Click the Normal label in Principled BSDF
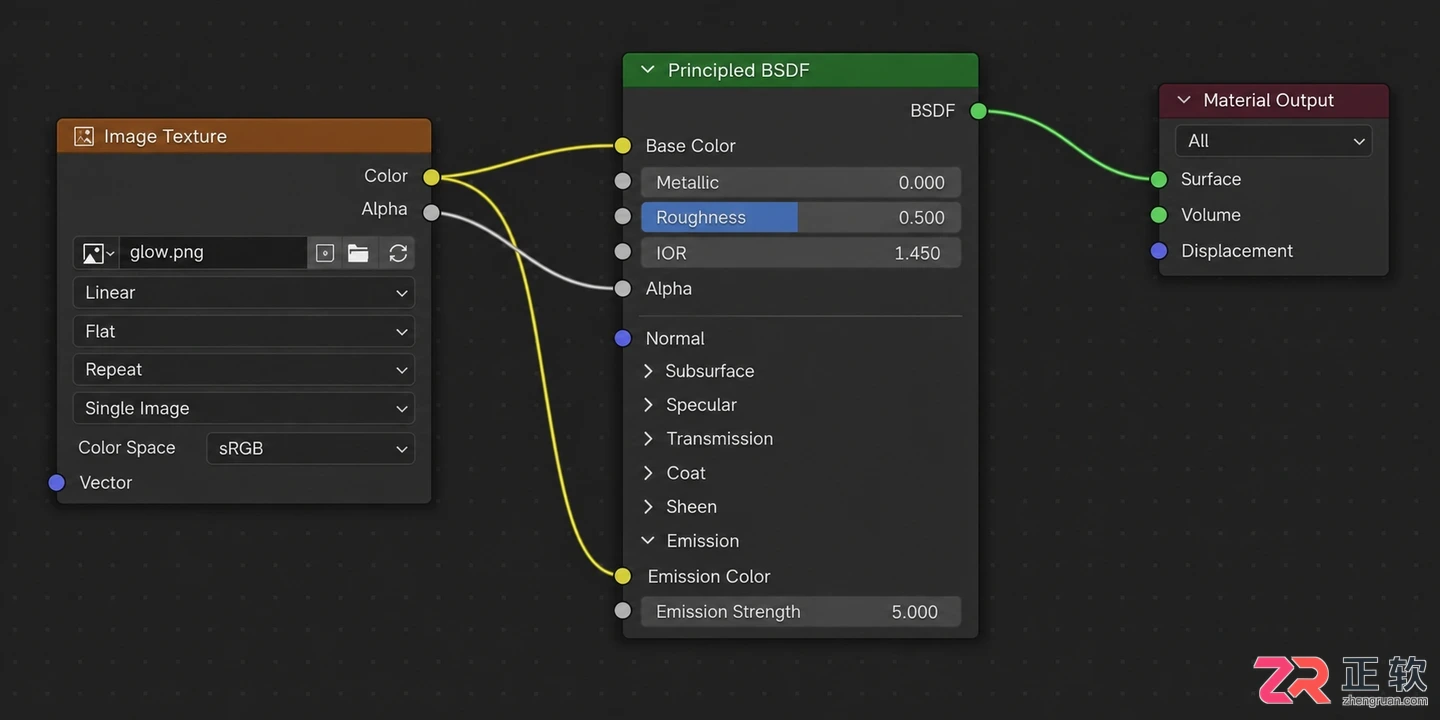The width and height of the screenshot is (1440, 720). (x=675, y=338)
